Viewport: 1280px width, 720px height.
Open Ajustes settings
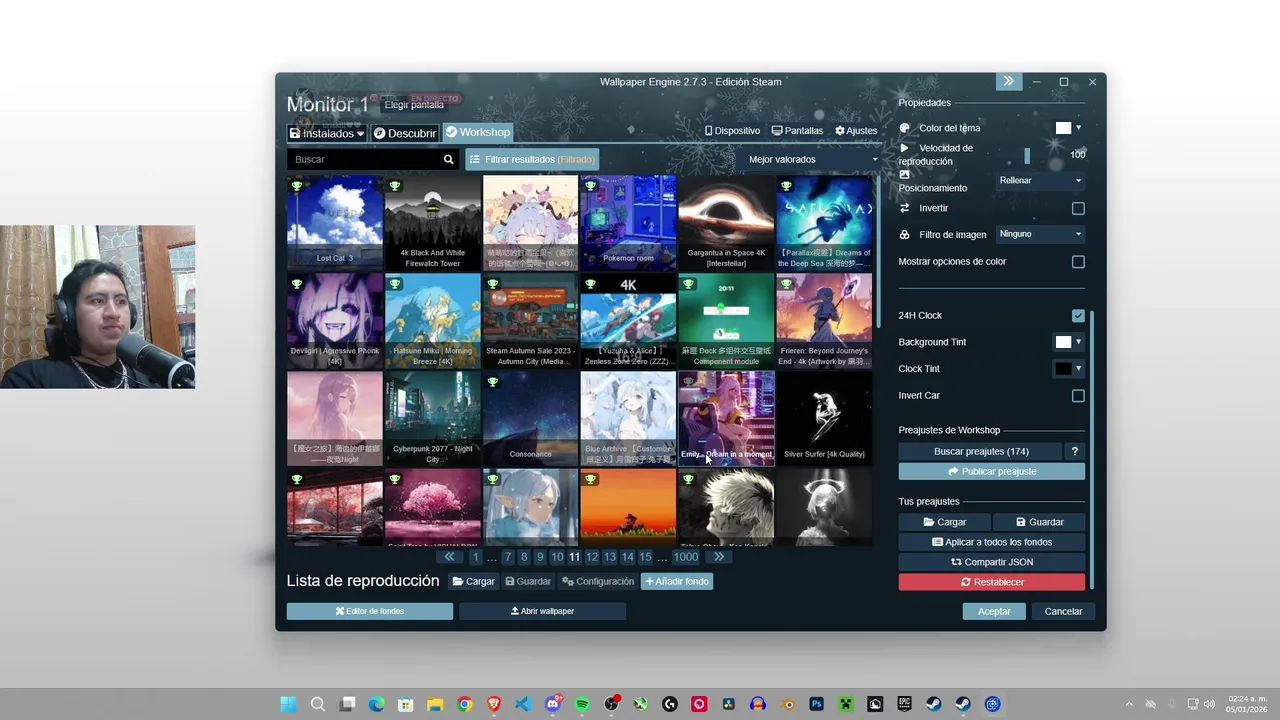coord(856,131)
